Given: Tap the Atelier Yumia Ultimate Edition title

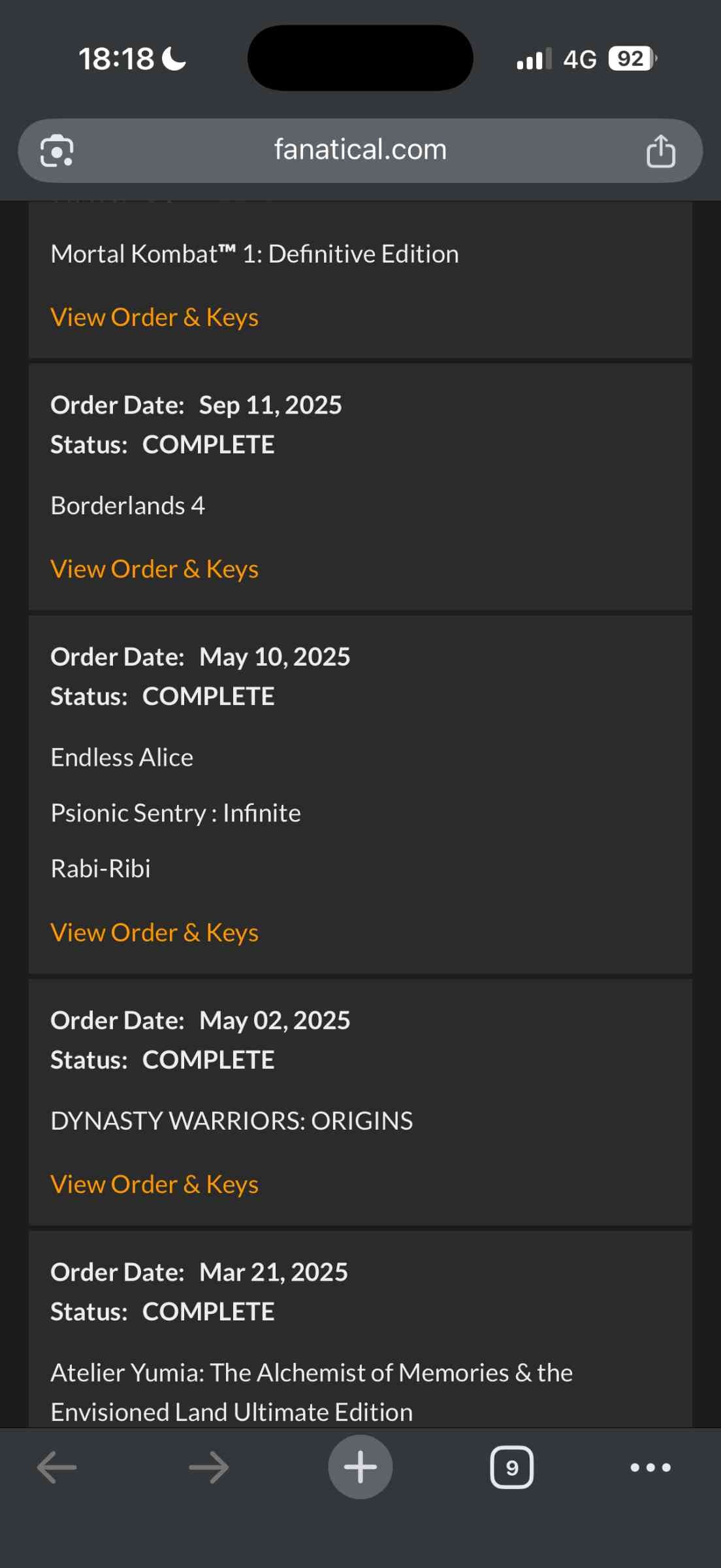Looking at the screenshot, I should pyautogui.click(x=312, y=1392).
